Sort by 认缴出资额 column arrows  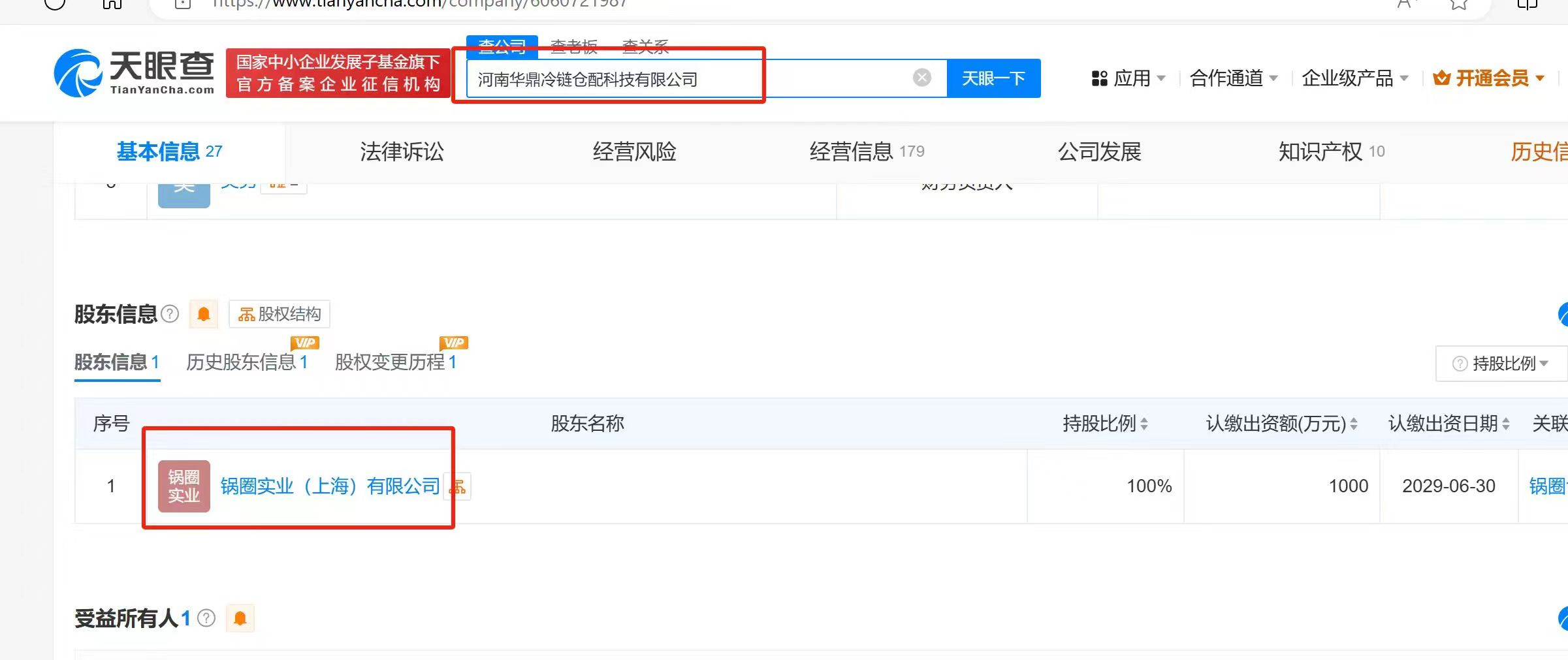tap(1354, 424)
